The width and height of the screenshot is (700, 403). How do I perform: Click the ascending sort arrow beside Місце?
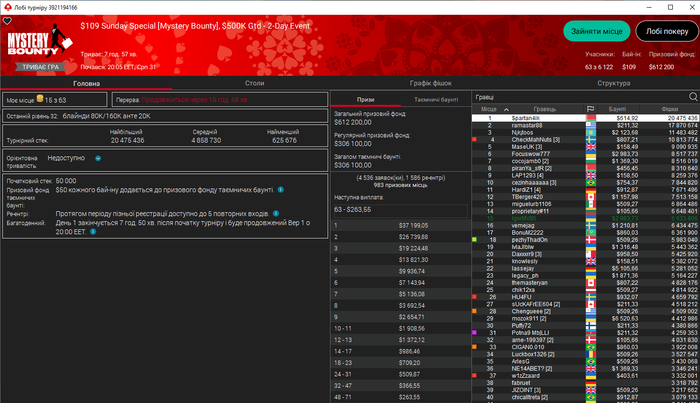click(506, 109)
